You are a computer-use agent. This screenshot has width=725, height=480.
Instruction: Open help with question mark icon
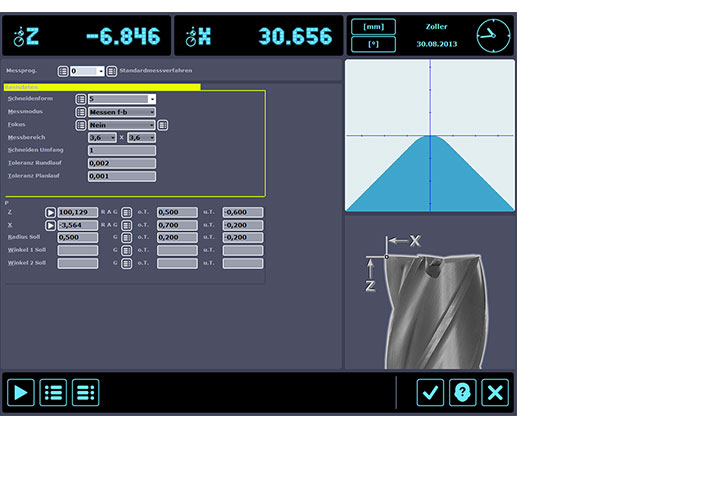462,393
